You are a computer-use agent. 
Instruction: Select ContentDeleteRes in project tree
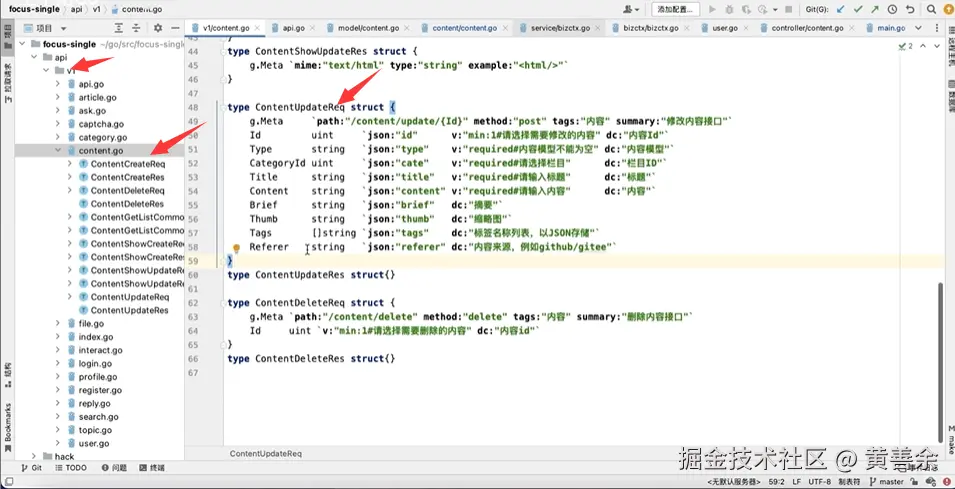click(x=127, y=204)
